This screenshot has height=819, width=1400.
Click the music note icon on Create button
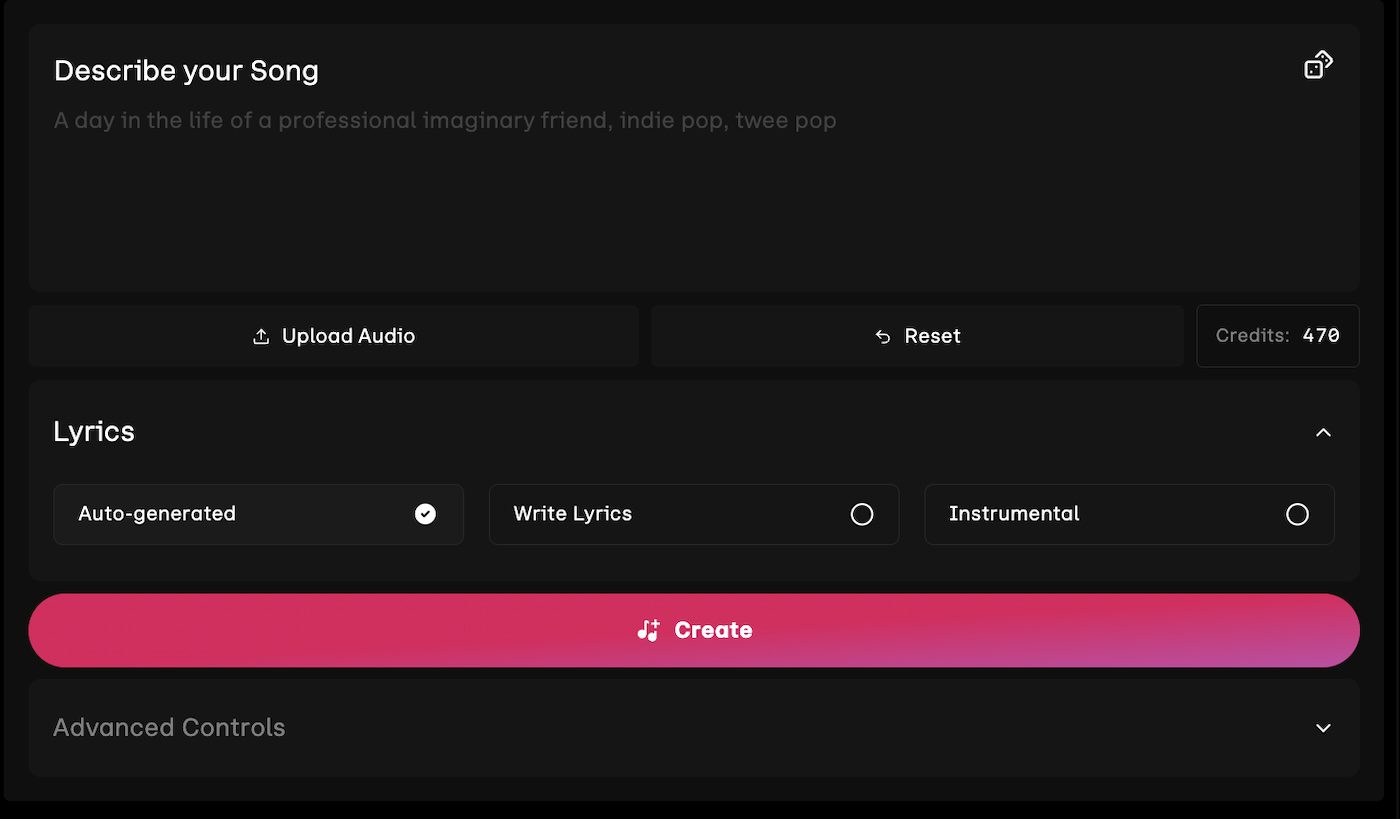pos(648,630)
